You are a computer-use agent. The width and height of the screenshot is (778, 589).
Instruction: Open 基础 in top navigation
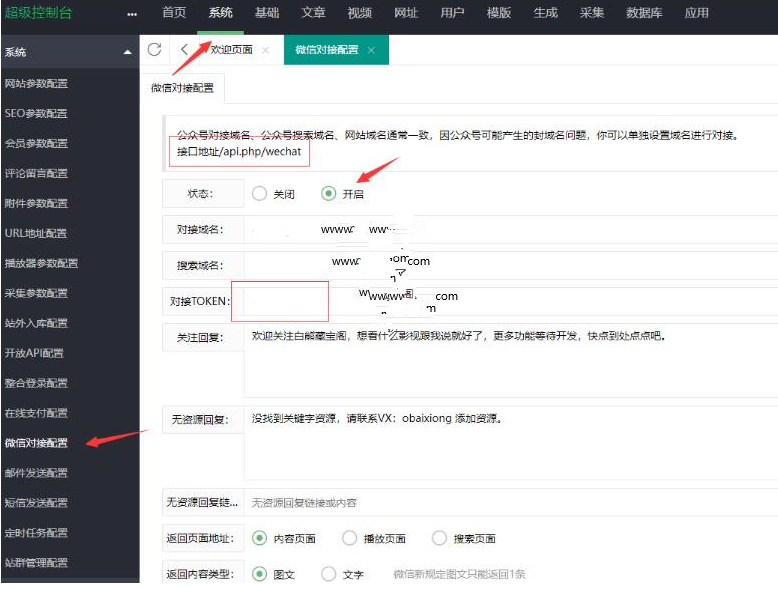click(x=267, y=13)
